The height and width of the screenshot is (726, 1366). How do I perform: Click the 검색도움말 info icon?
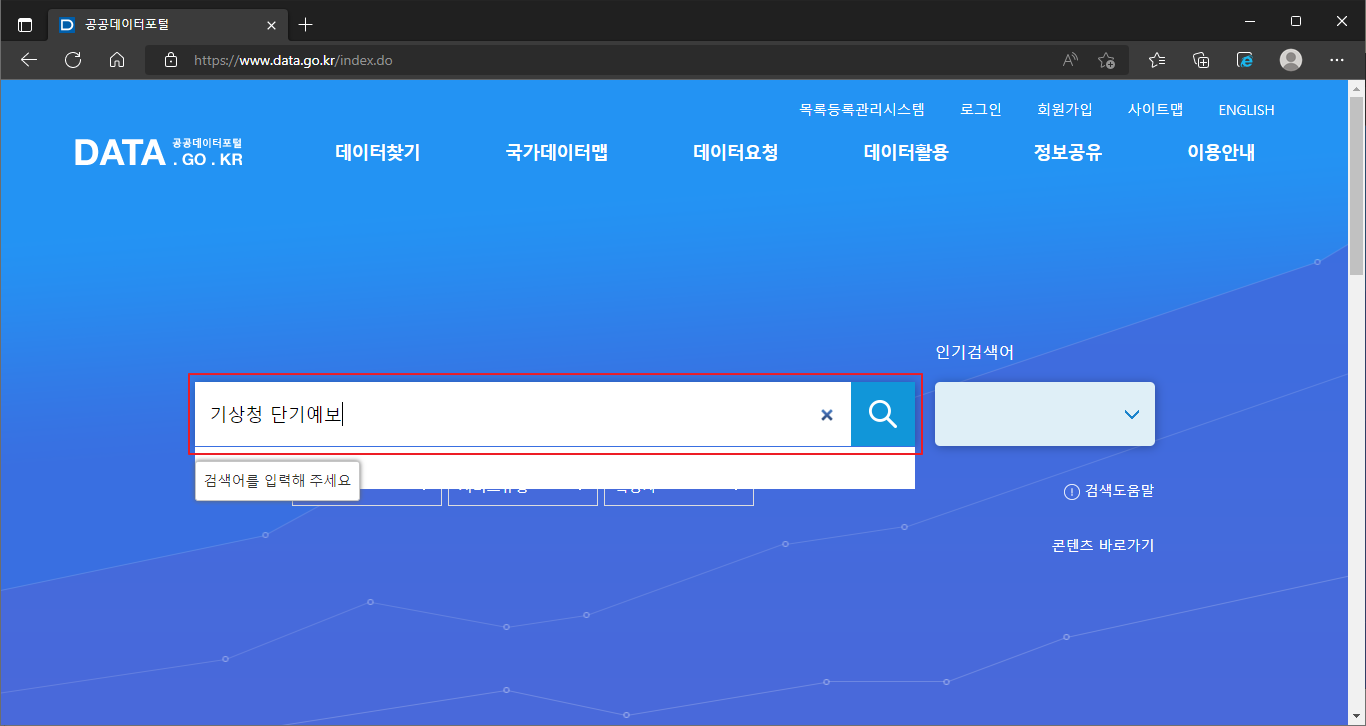(x=1072, y=491)
